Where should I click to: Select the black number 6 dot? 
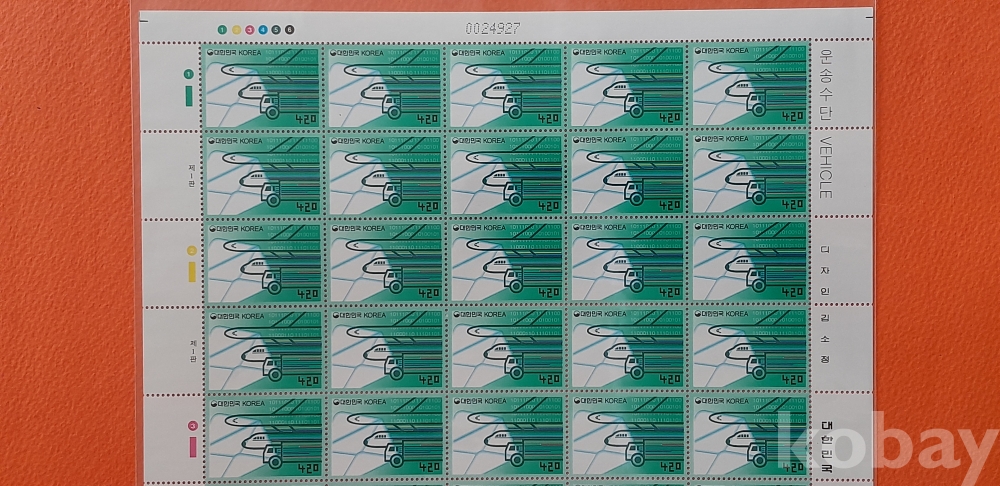[290, 29]
